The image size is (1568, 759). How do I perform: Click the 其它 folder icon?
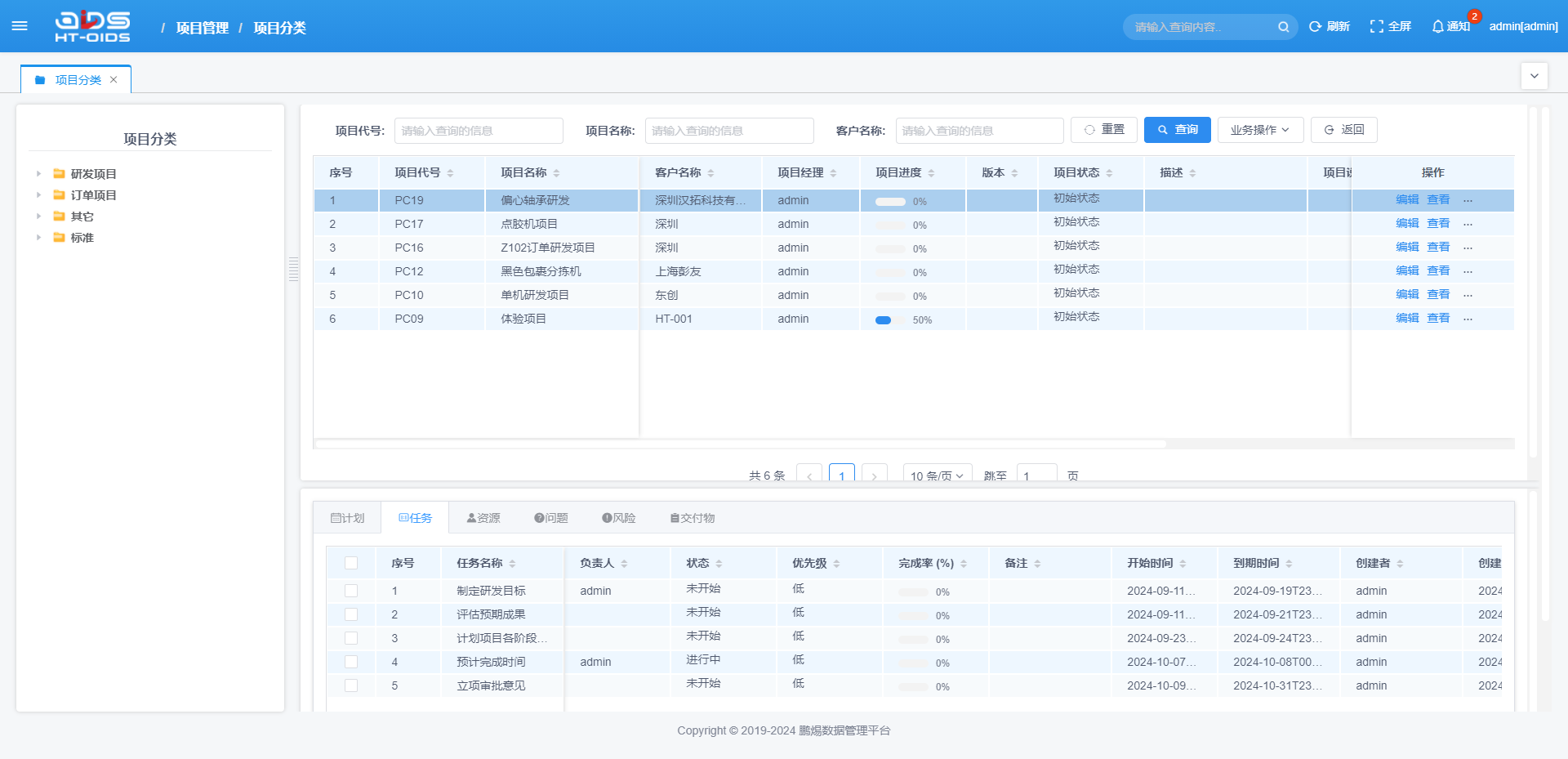[x=59, y=216]
